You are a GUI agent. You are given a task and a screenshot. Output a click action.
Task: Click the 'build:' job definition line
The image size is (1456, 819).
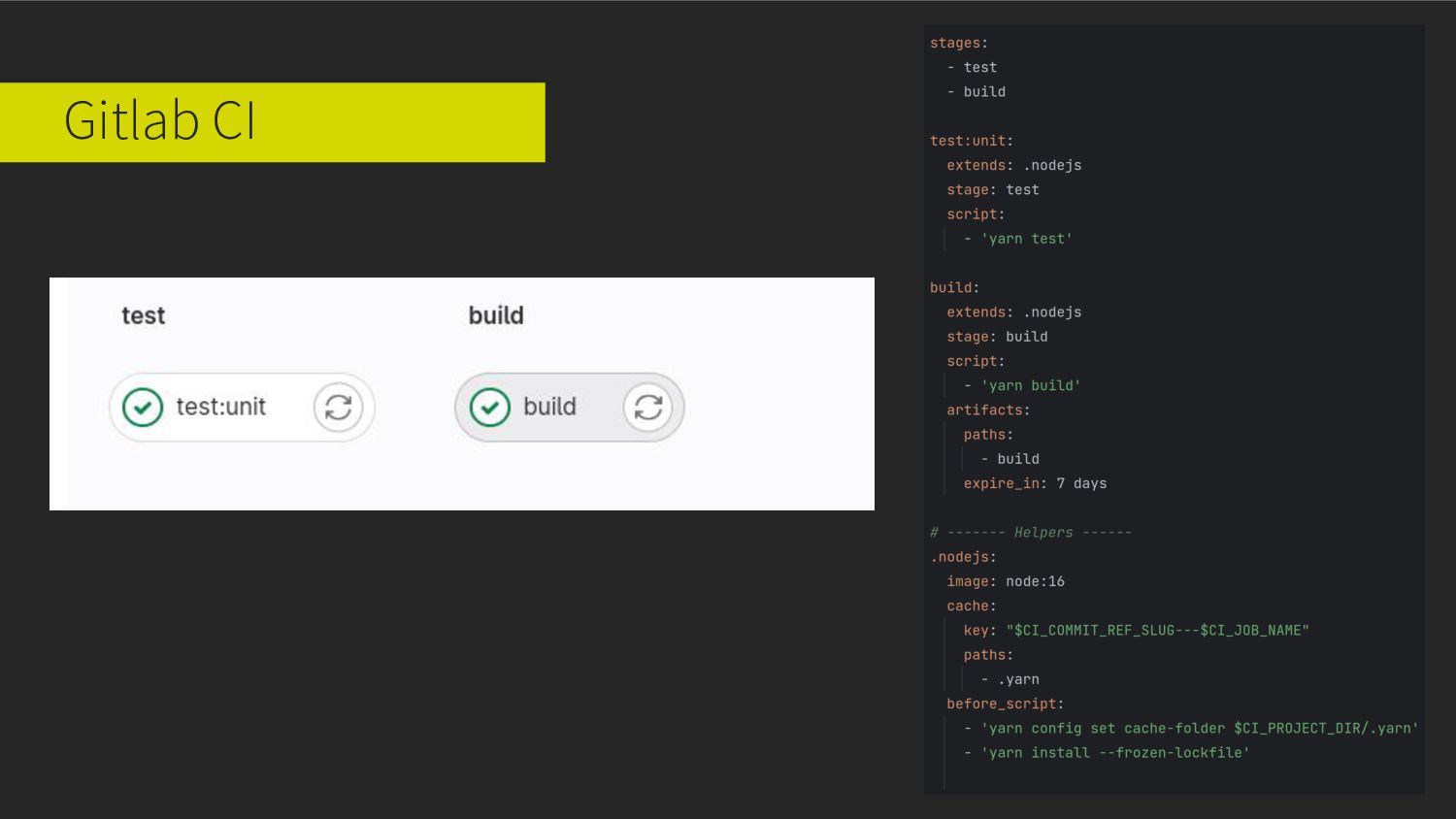[954, 287]
